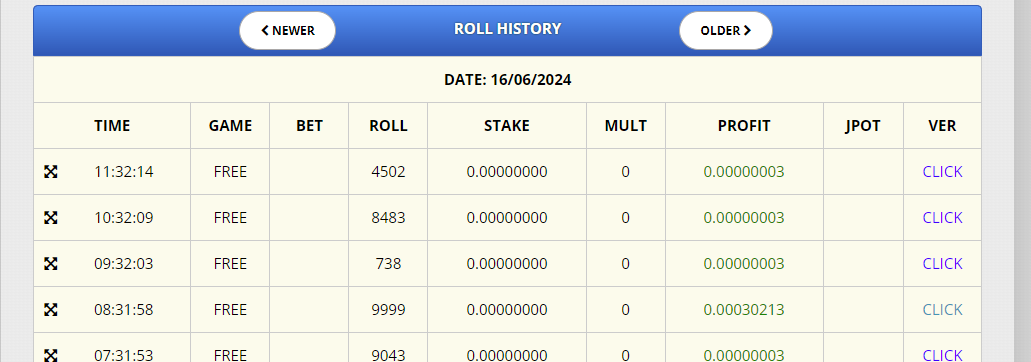Select stake 0.00000000 in 11:32:14 row
1031x362 pixels.
pos(507,171)
